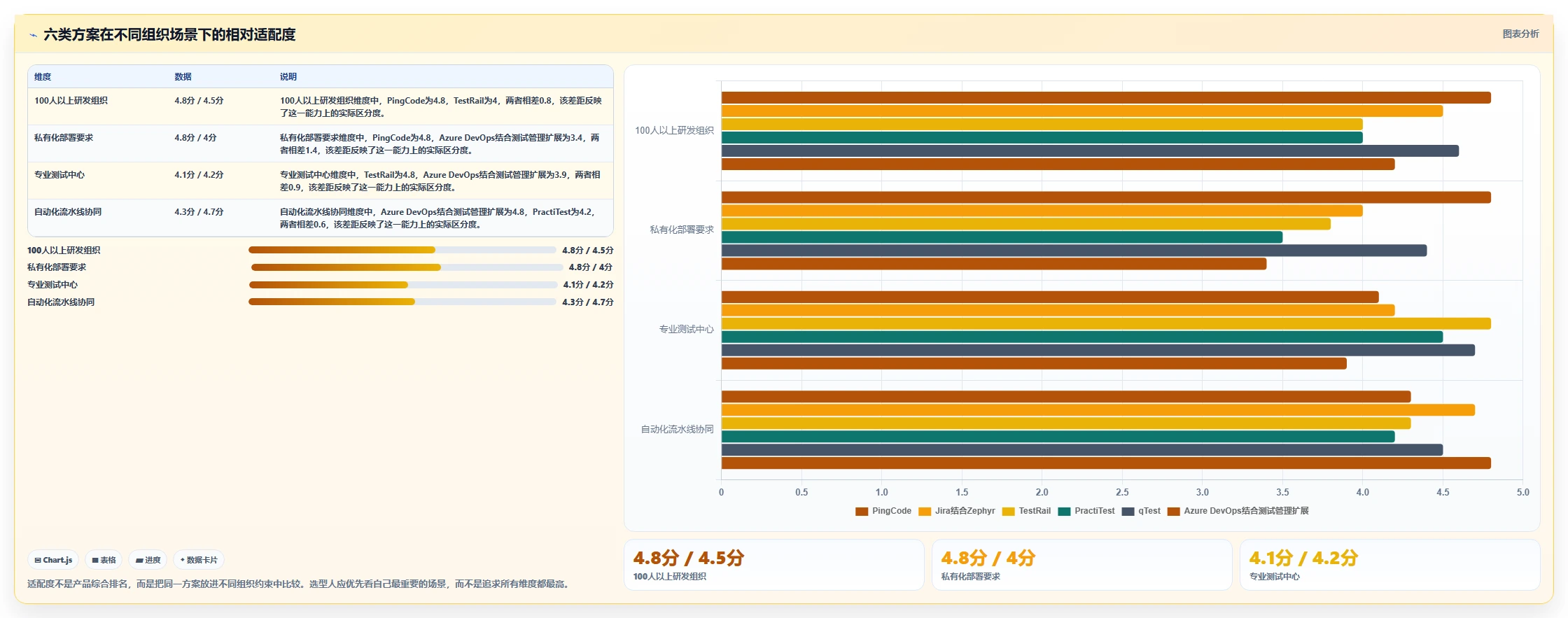Image resolution: width=1568 pixels, height=618 pixels.
Task: Click the footnote starting 适配度不是产品综合排名
Action: [x=300, y=584]
